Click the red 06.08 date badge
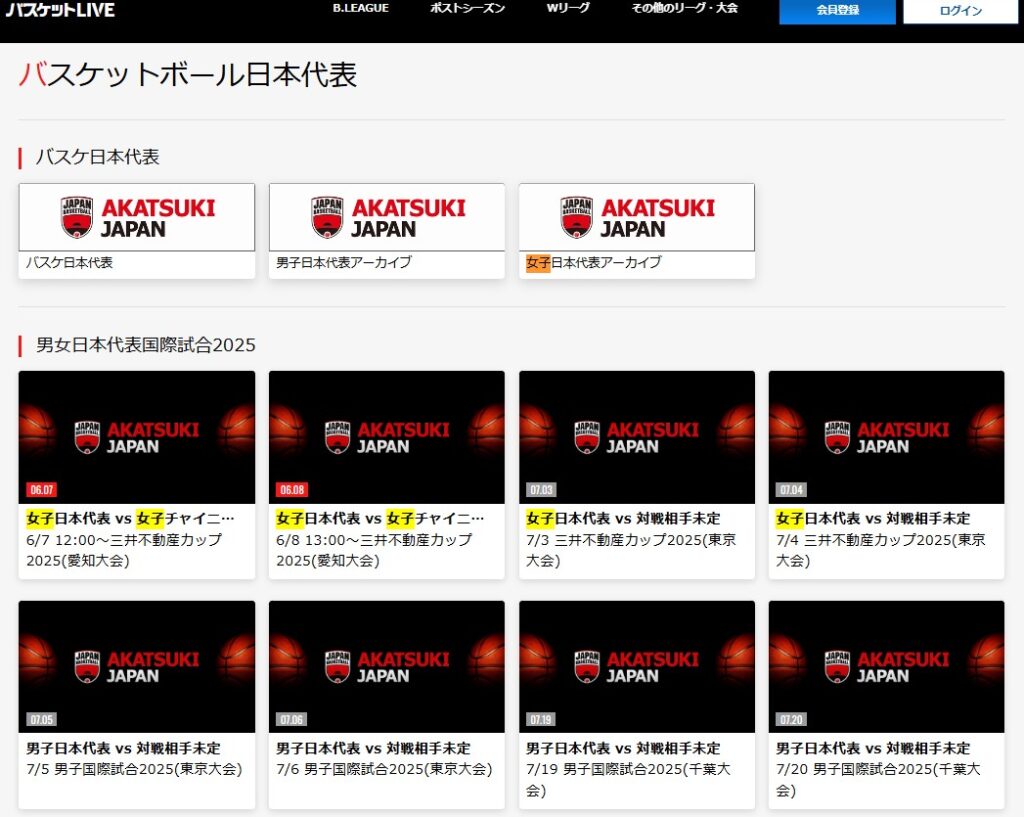Image resolution: width=1024 pixels, height=817 pixels. coord(292,490)
